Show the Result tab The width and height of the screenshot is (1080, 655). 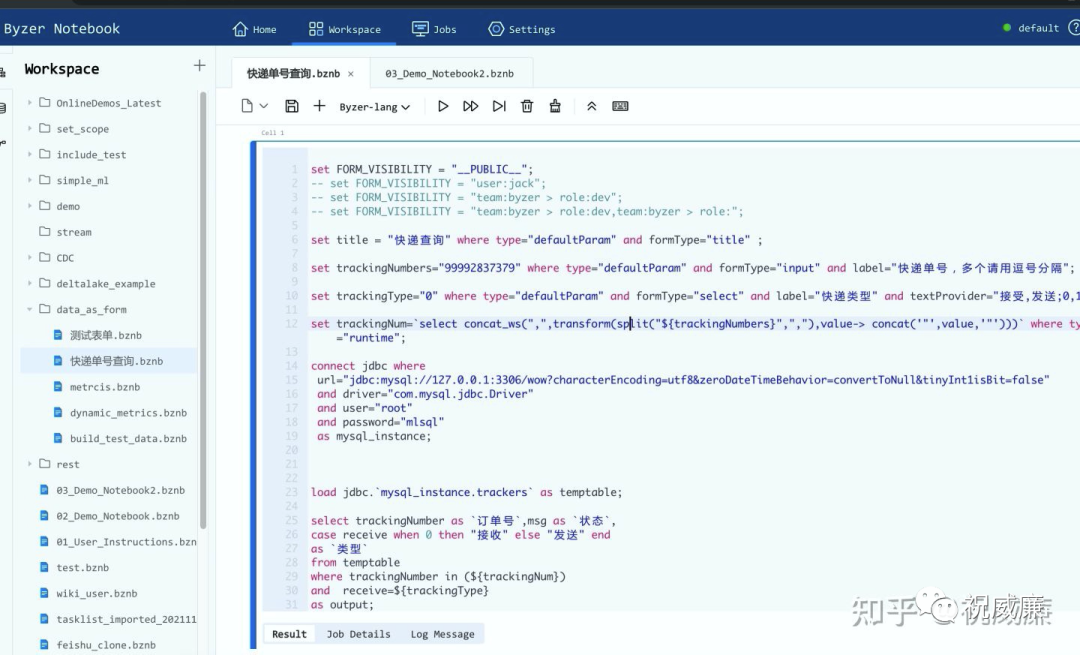click(x=289, y=634)
